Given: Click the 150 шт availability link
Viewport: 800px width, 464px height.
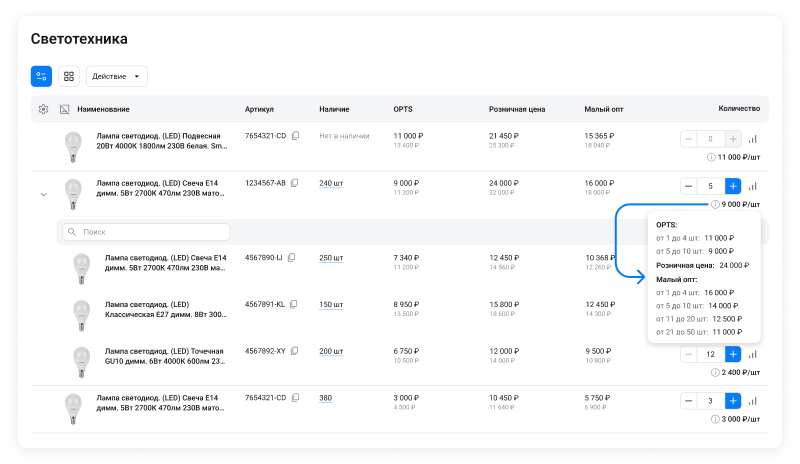Looking at the screenshot, I should pos(331,304).
